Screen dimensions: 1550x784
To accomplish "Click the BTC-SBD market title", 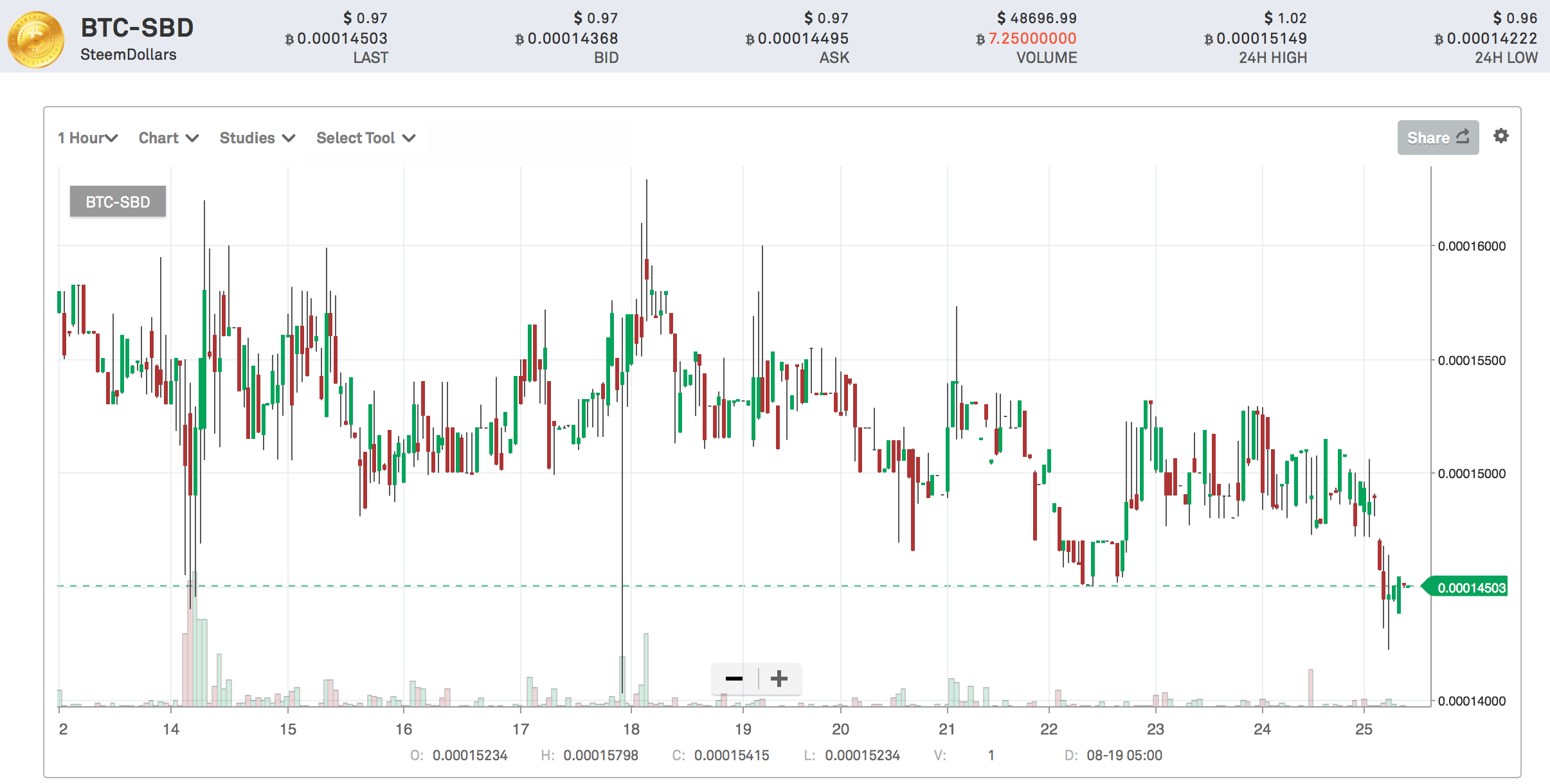I will pyautogui.click(x=137, y=28).
